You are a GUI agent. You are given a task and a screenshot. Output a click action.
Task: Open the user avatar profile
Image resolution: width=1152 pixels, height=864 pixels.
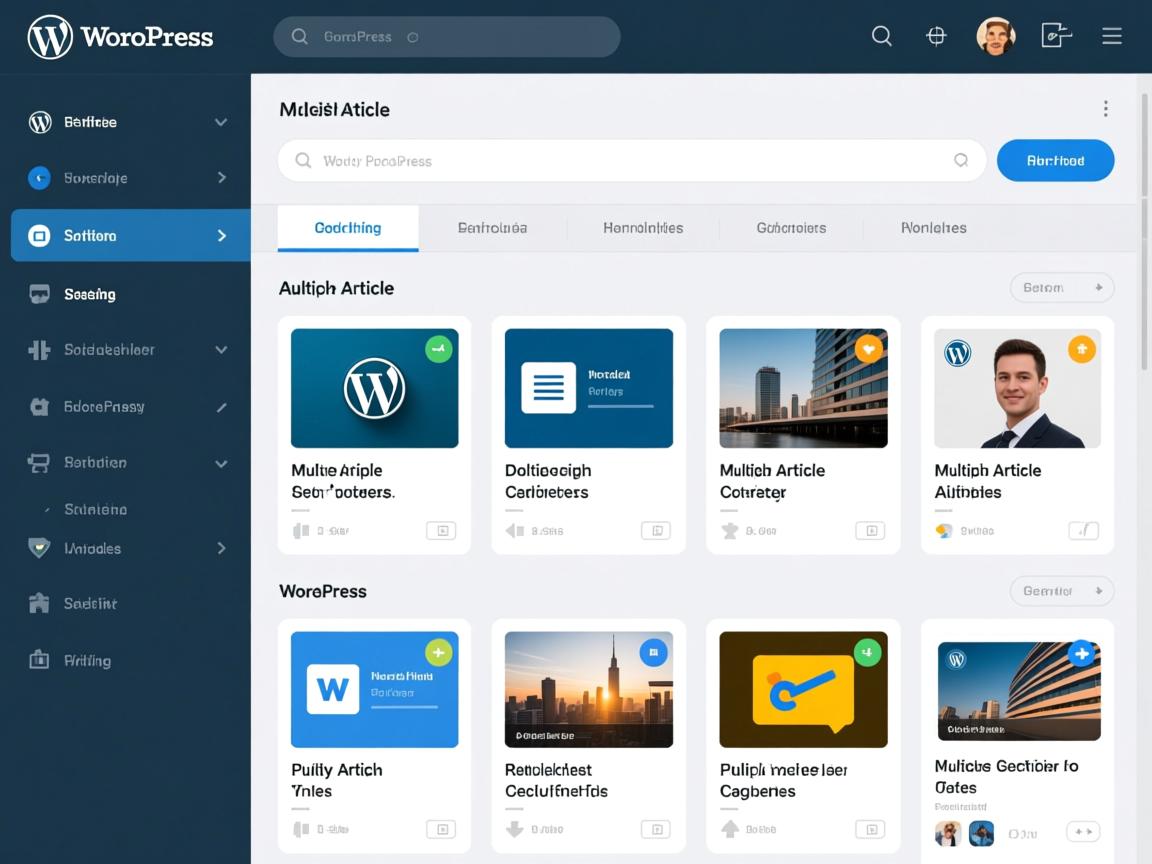click(995, 37)
